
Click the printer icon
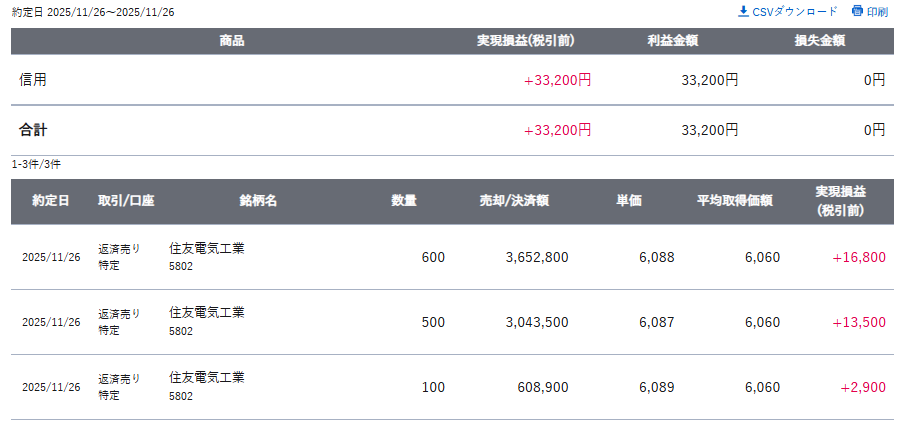coord(857,11)
